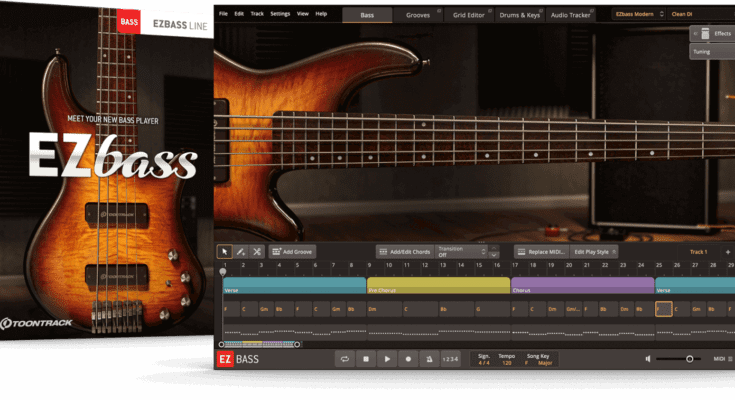Toggle loop playback on
The width and height of the screenshot is (735, 400).
(344, 359)
